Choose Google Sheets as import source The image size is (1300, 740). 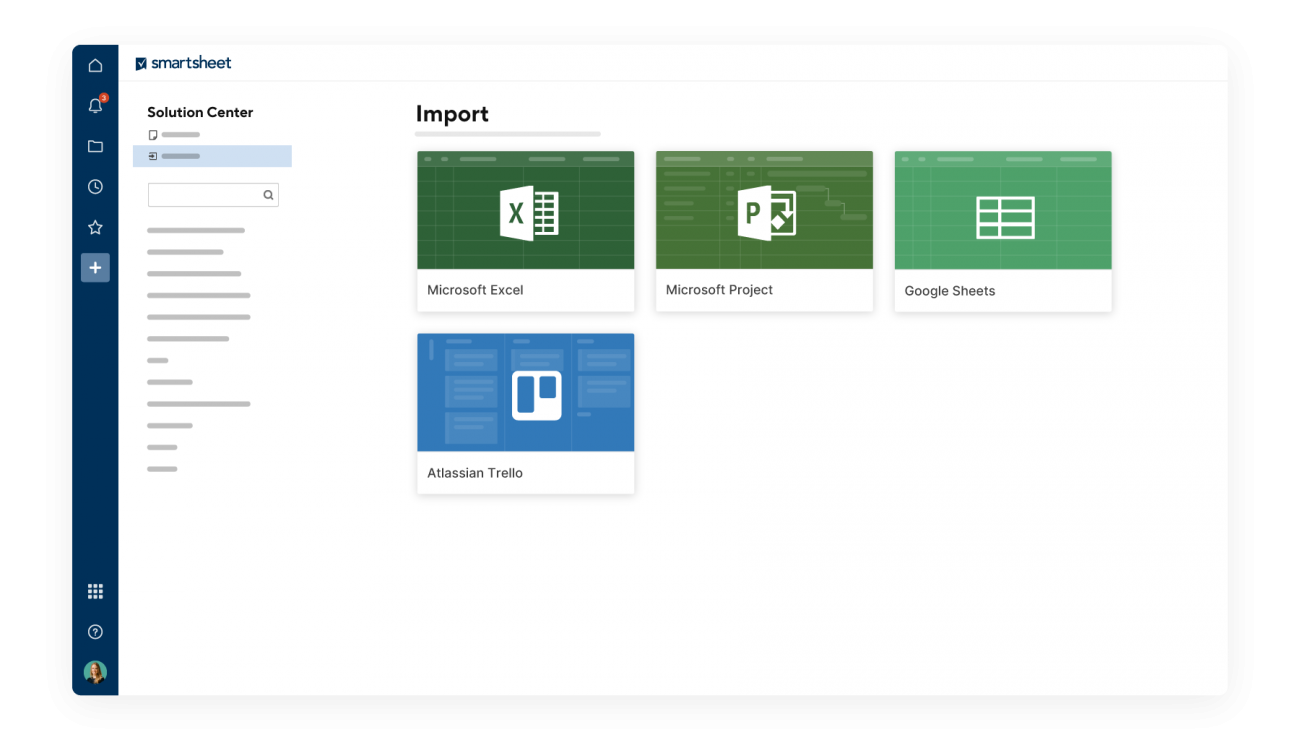(1002, 210)
